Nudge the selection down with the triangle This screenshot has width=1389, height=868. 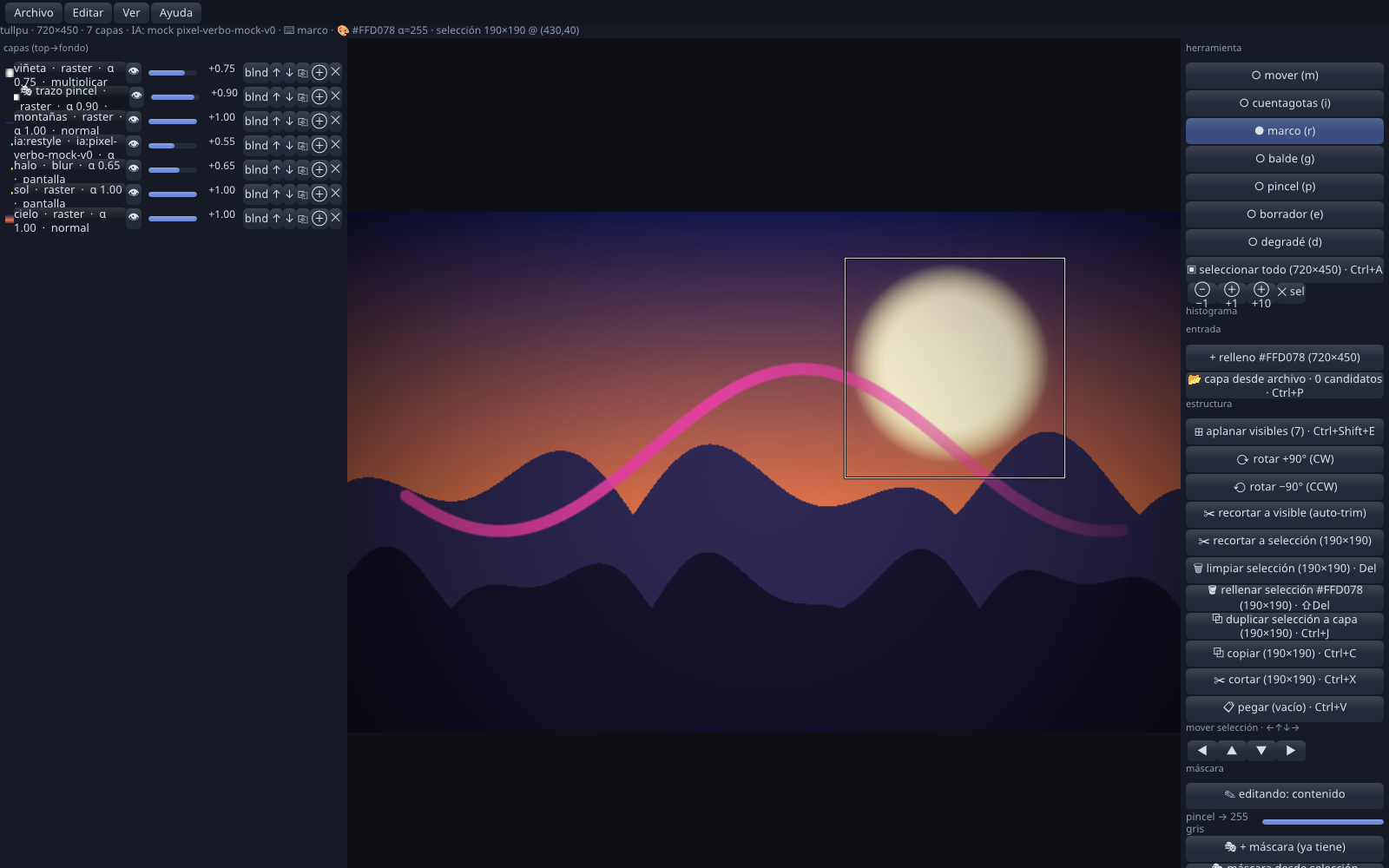(x=1261, y=750)
